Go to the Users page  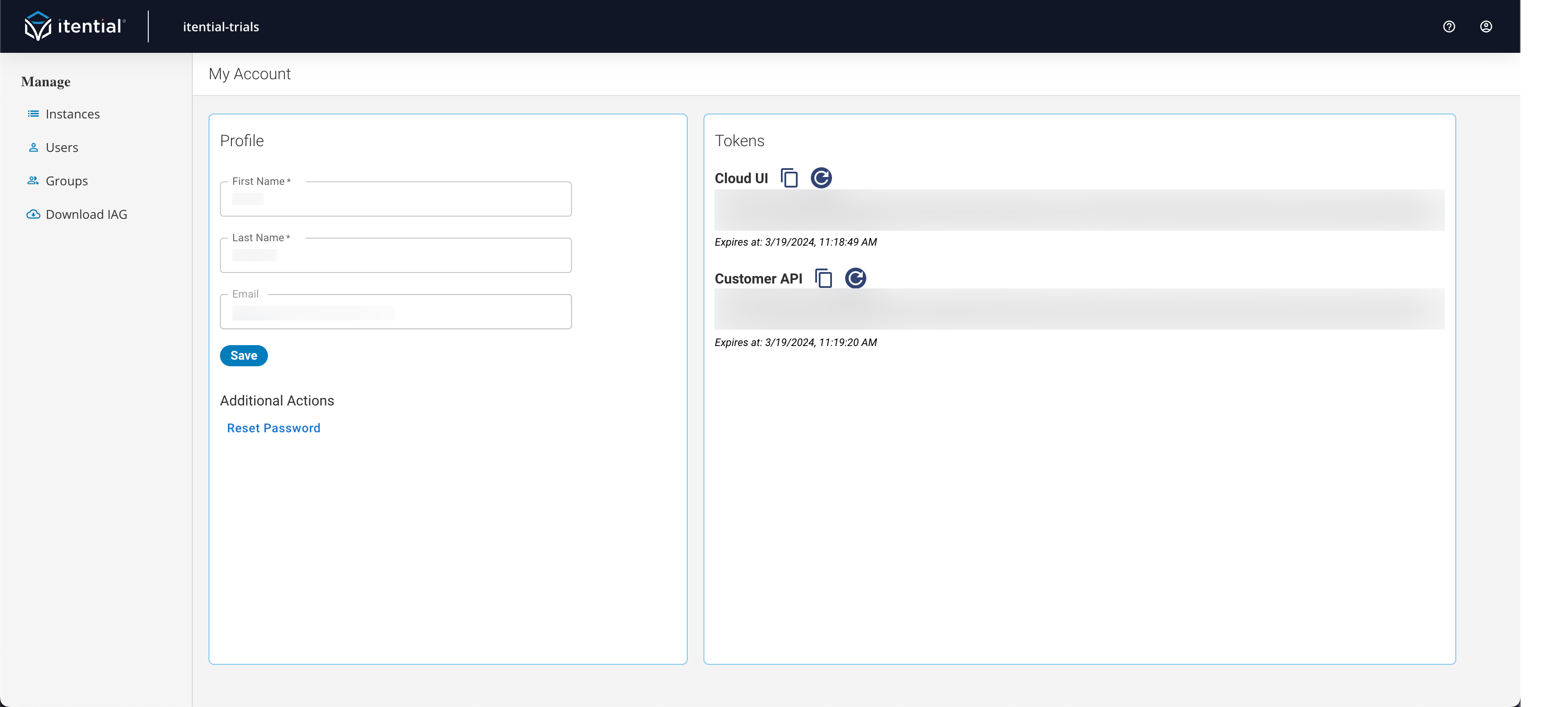coord(62,147)
